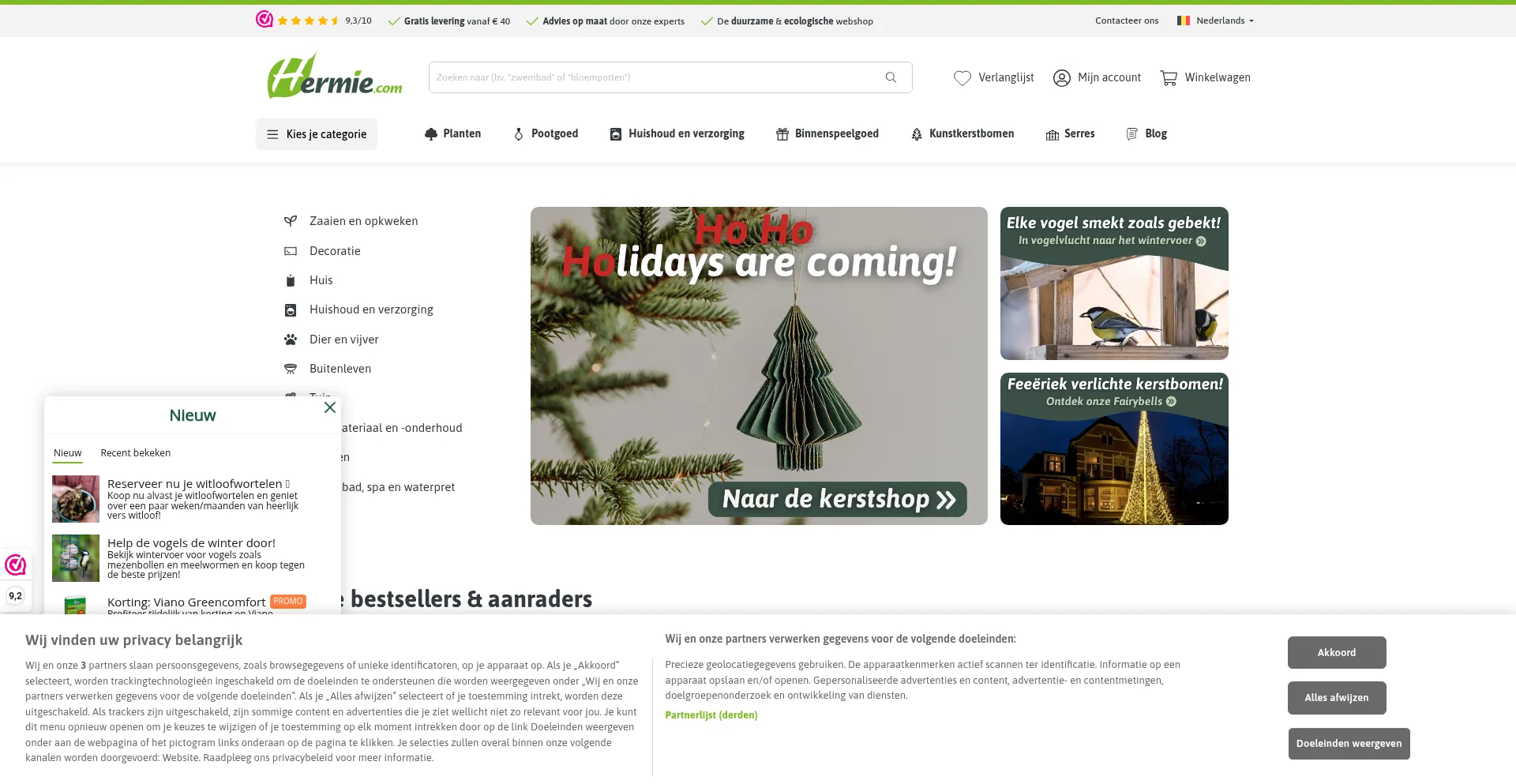The image size is (1516, 784).
Task: Click the paw icon for Dier en vijver
Action: [x=291, y=339]
